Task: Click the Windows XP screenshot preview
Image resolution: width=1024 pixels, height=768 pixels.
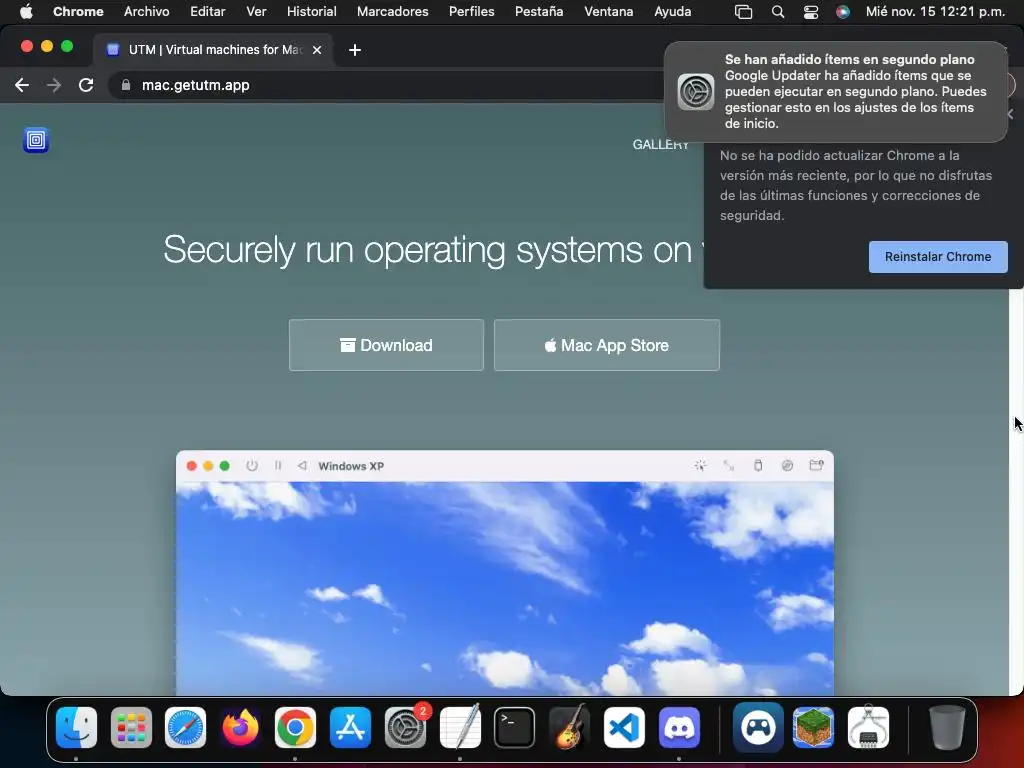Action: [x=505, y=573]
